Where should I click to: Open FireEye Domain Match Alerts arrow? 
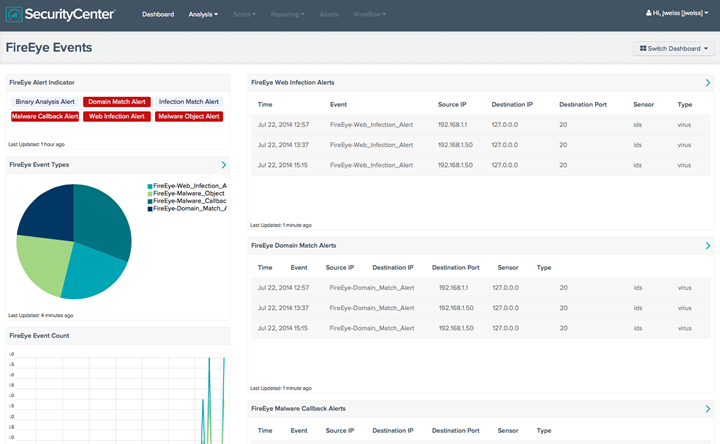coord(708,246)
